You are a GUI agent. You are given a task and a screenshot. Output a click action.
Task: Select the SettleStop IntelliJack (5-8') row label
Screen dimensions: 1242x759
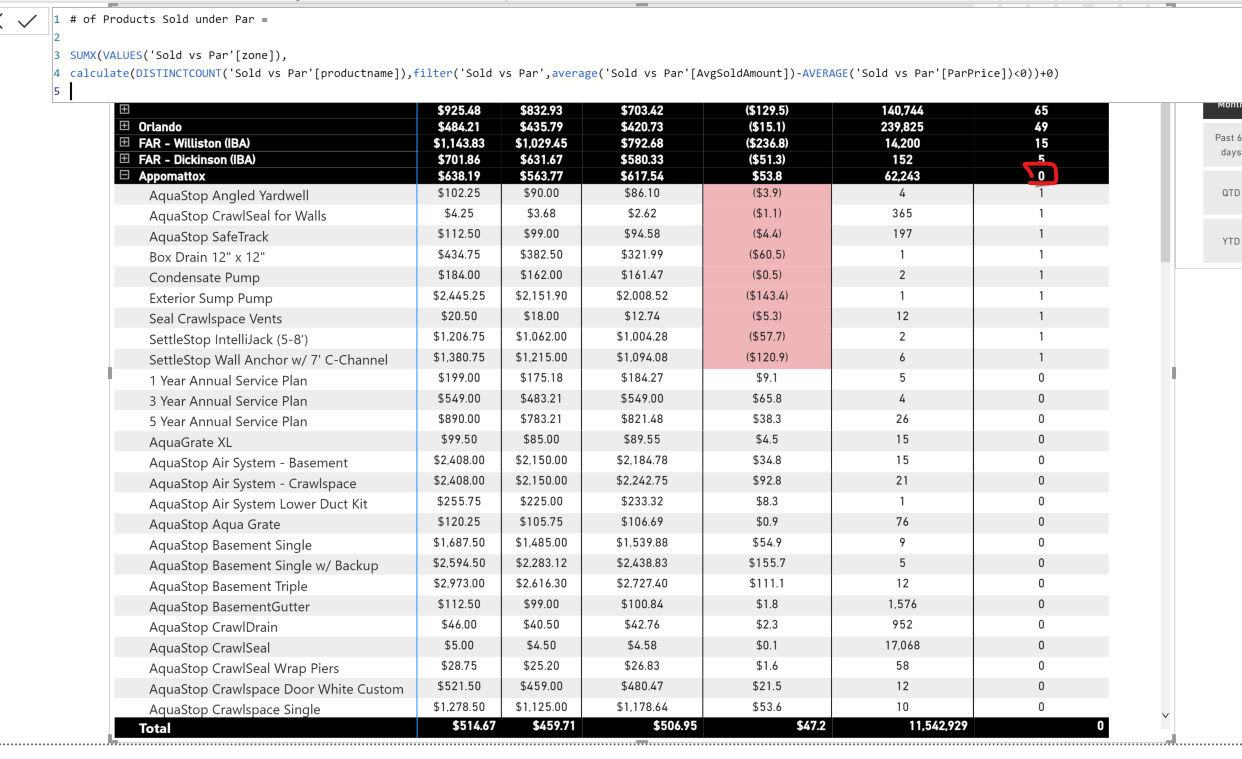pyautogui.click(x=229, y=339)
